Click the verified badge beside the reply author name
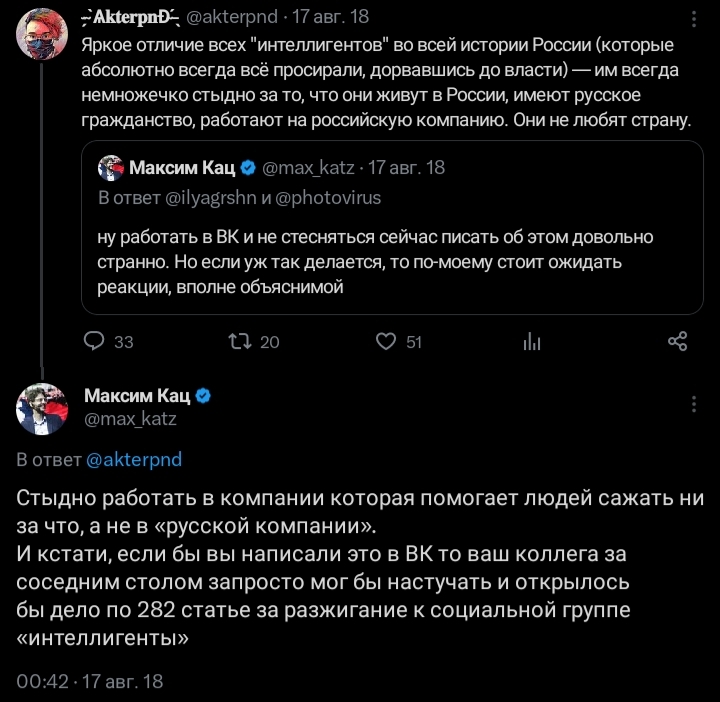 202,395
